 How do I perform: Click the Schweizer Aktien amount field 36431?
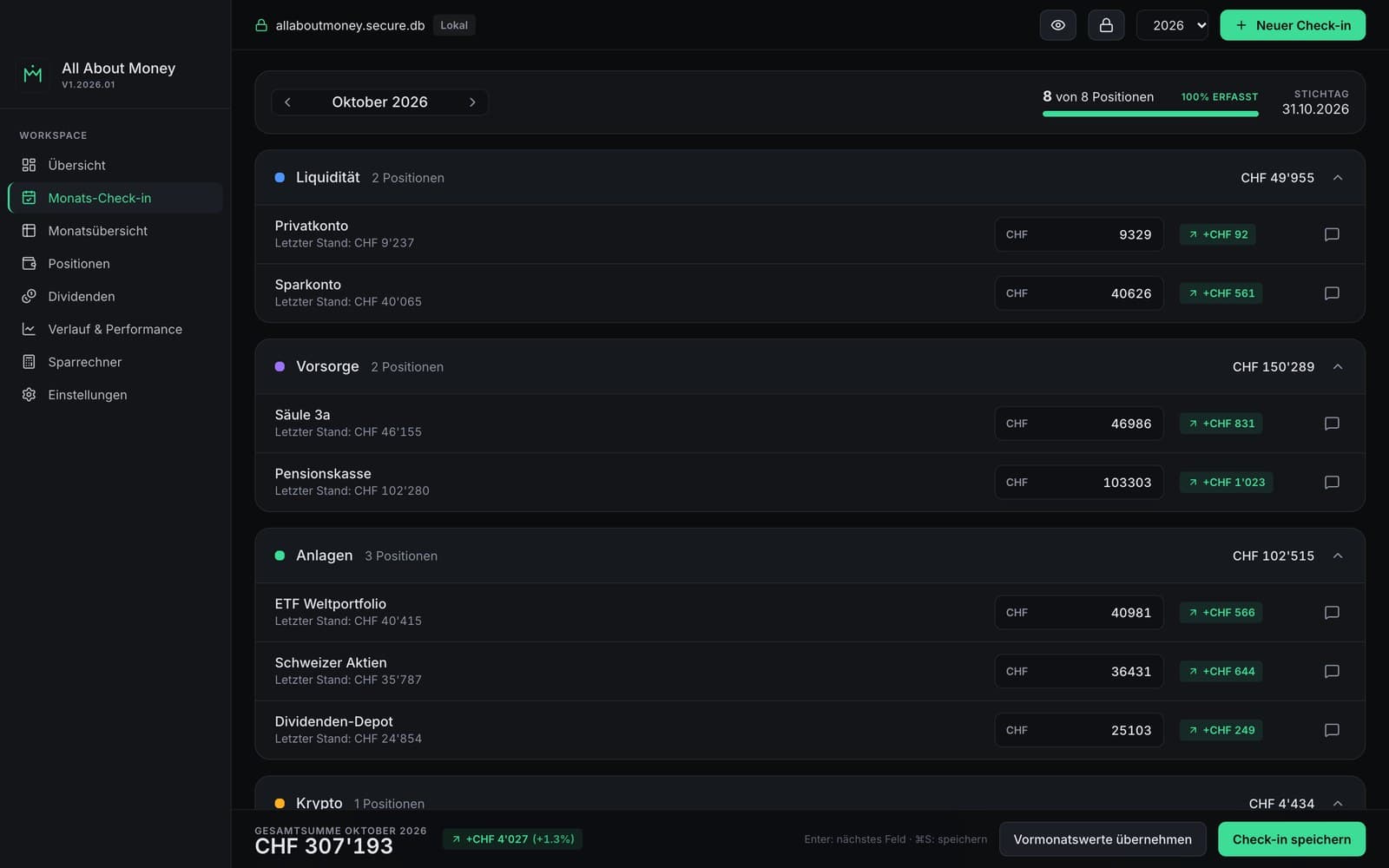pos(1079,672)
